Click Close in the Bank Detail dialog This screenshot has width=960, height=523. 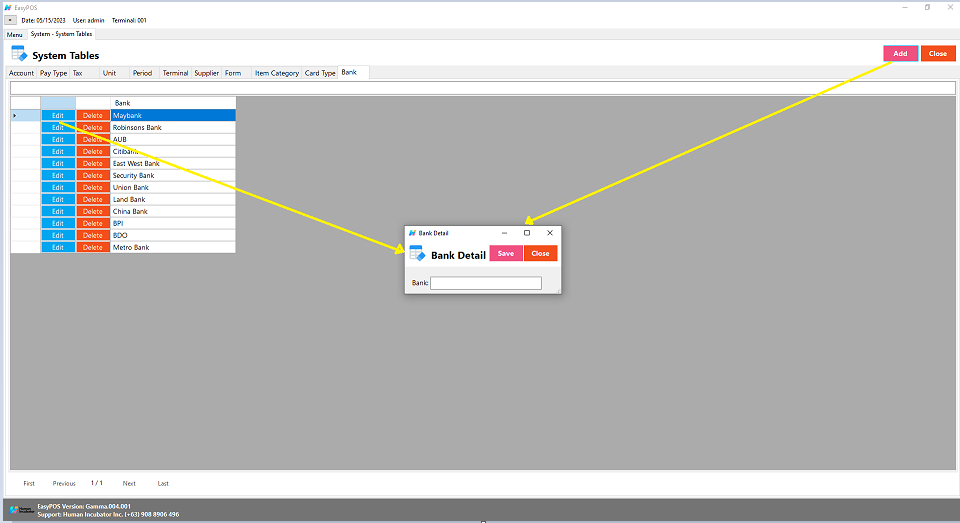540,254
